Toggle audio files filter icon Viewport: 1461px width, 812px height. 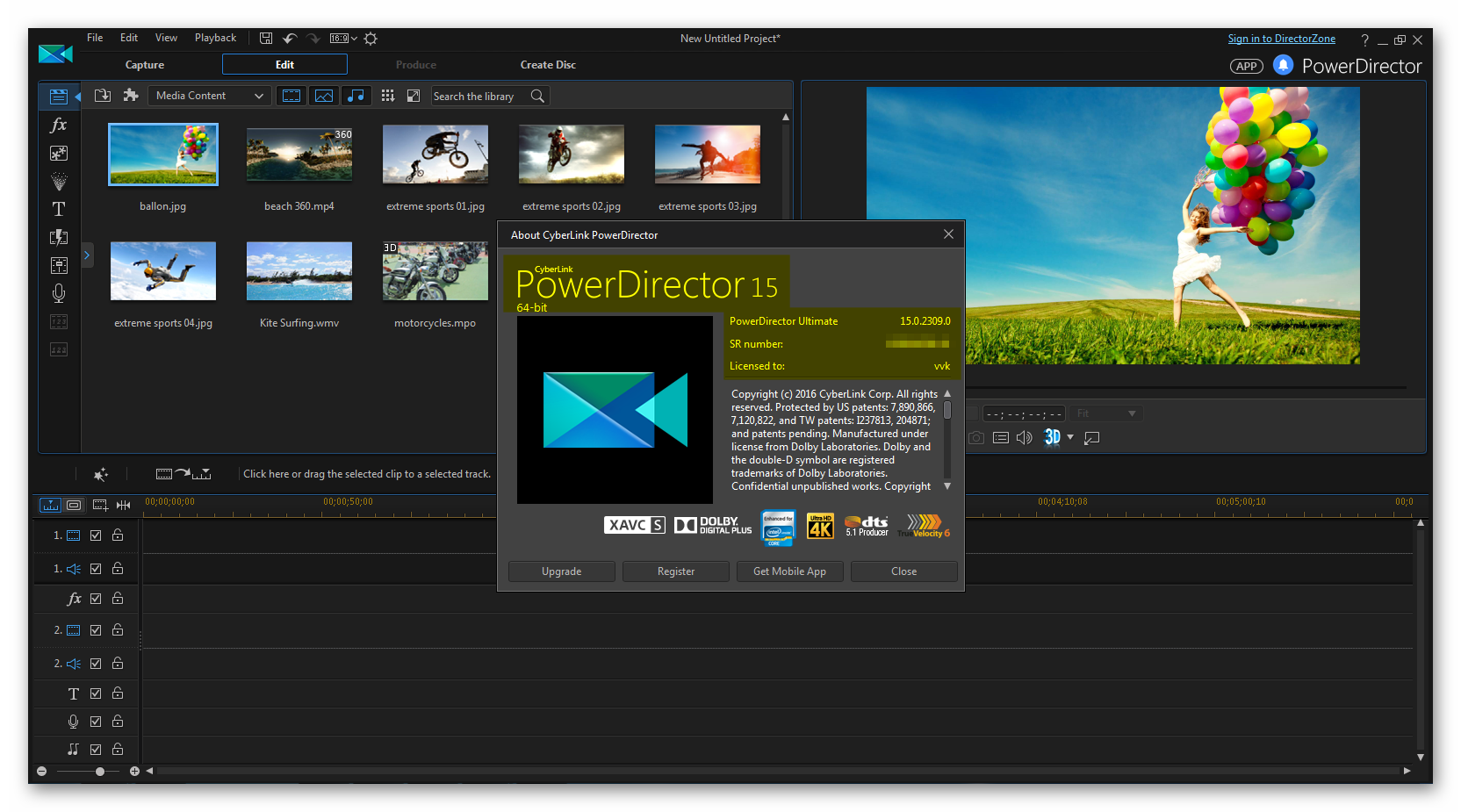[356, 96]
